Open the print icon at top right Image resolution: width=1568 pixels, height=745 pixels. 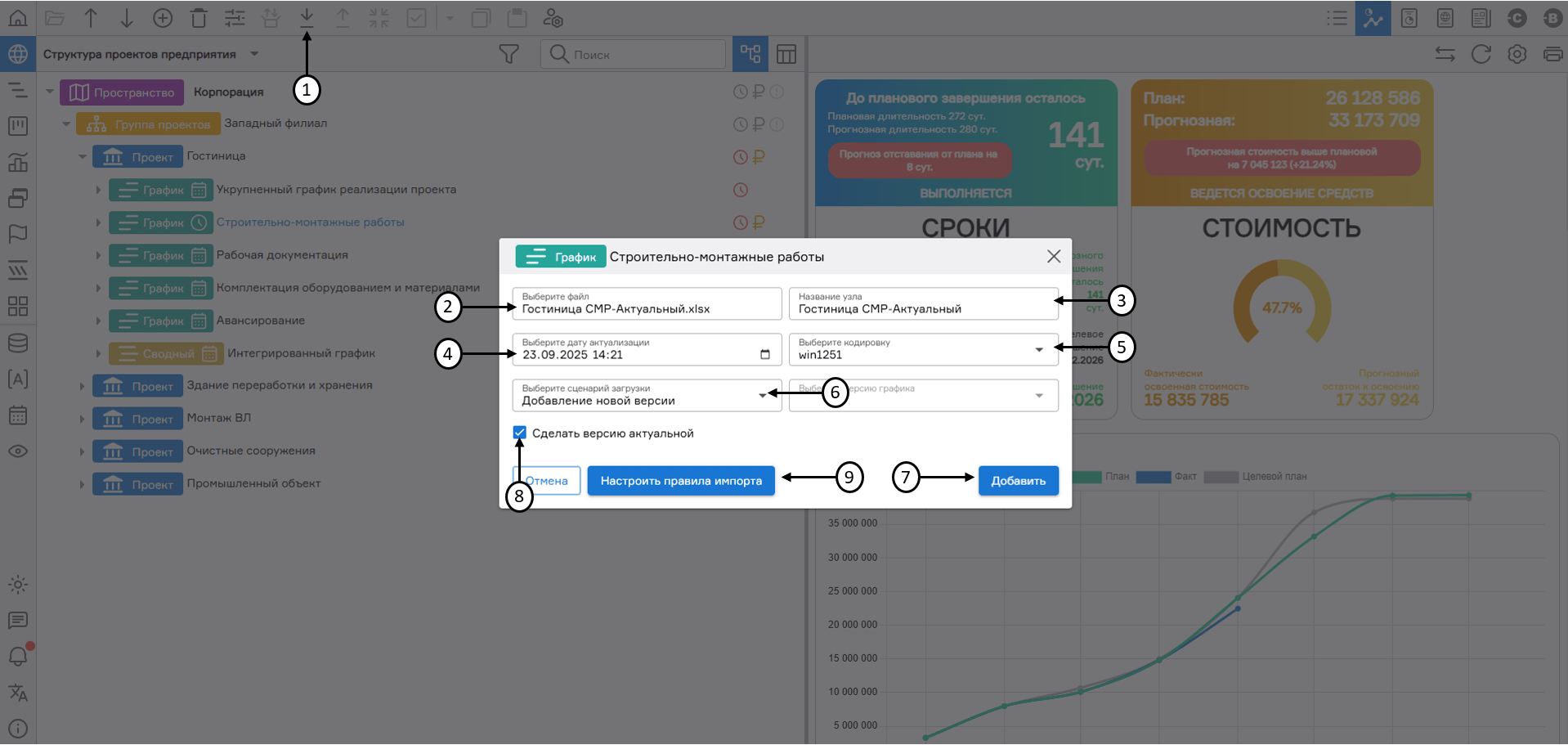click(x=1552, y=55)
